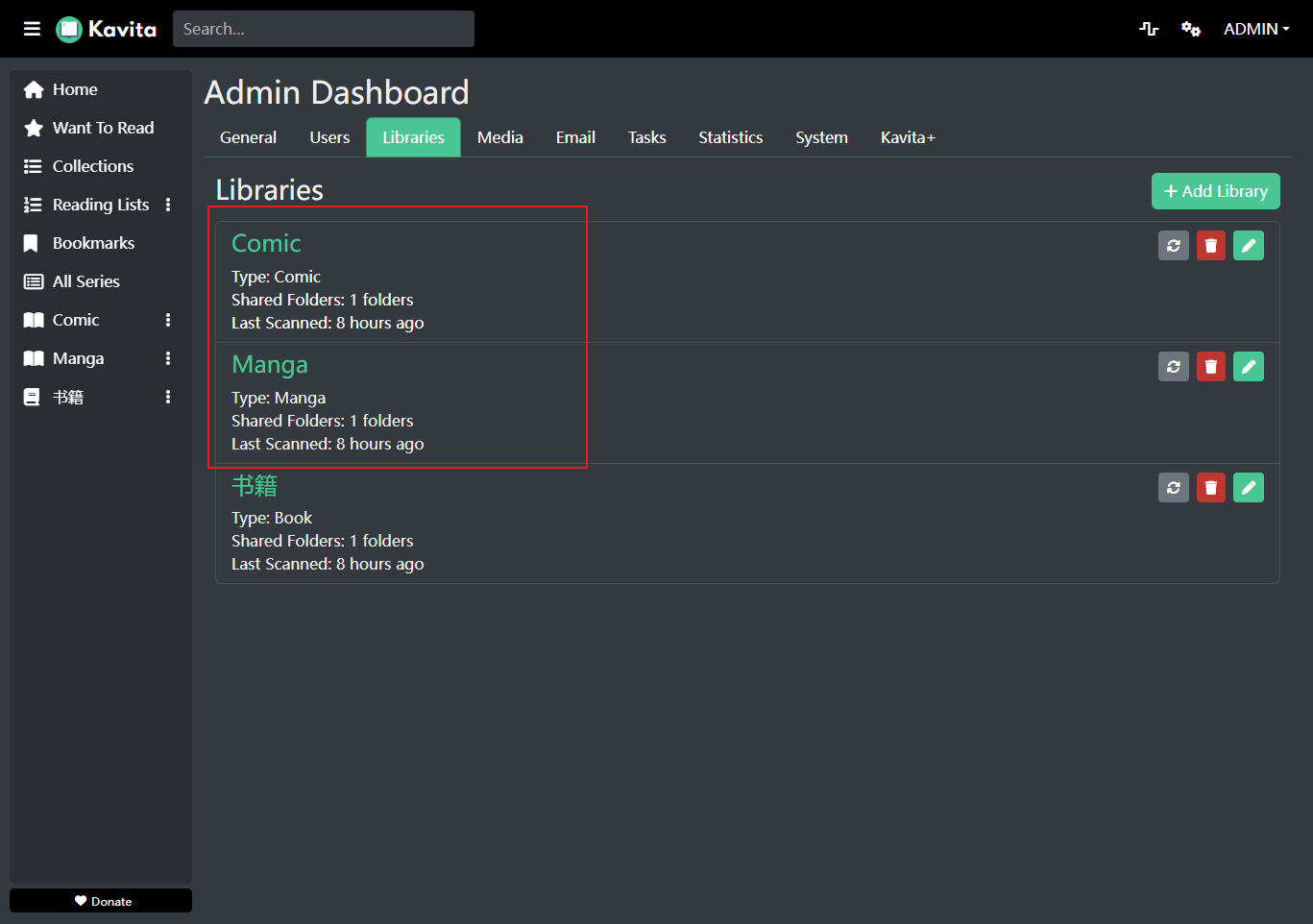
Task: Open Bookmarks in the sidebar
Action: click(93, 243)
